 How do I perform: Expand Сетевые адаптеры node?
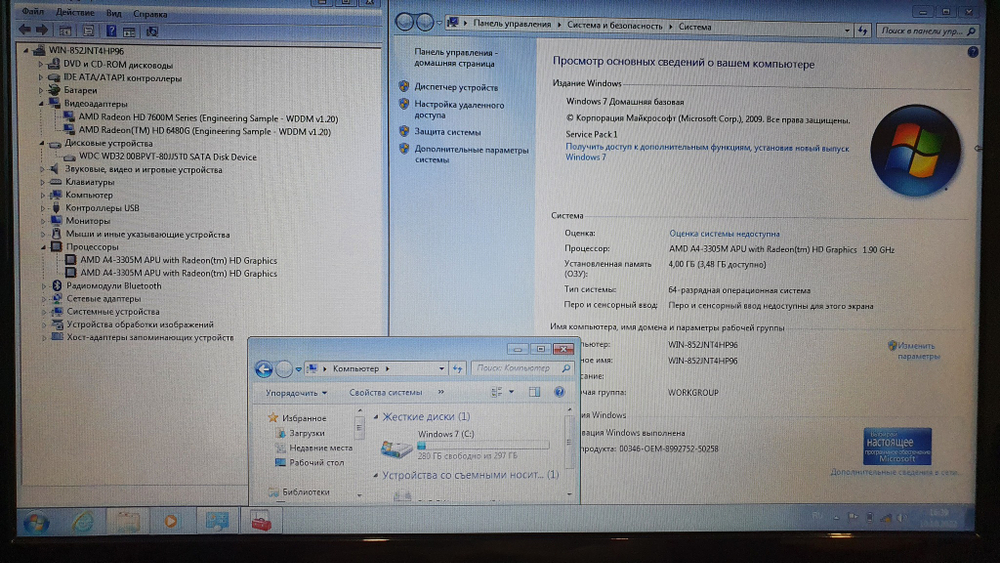click(45, 298)
